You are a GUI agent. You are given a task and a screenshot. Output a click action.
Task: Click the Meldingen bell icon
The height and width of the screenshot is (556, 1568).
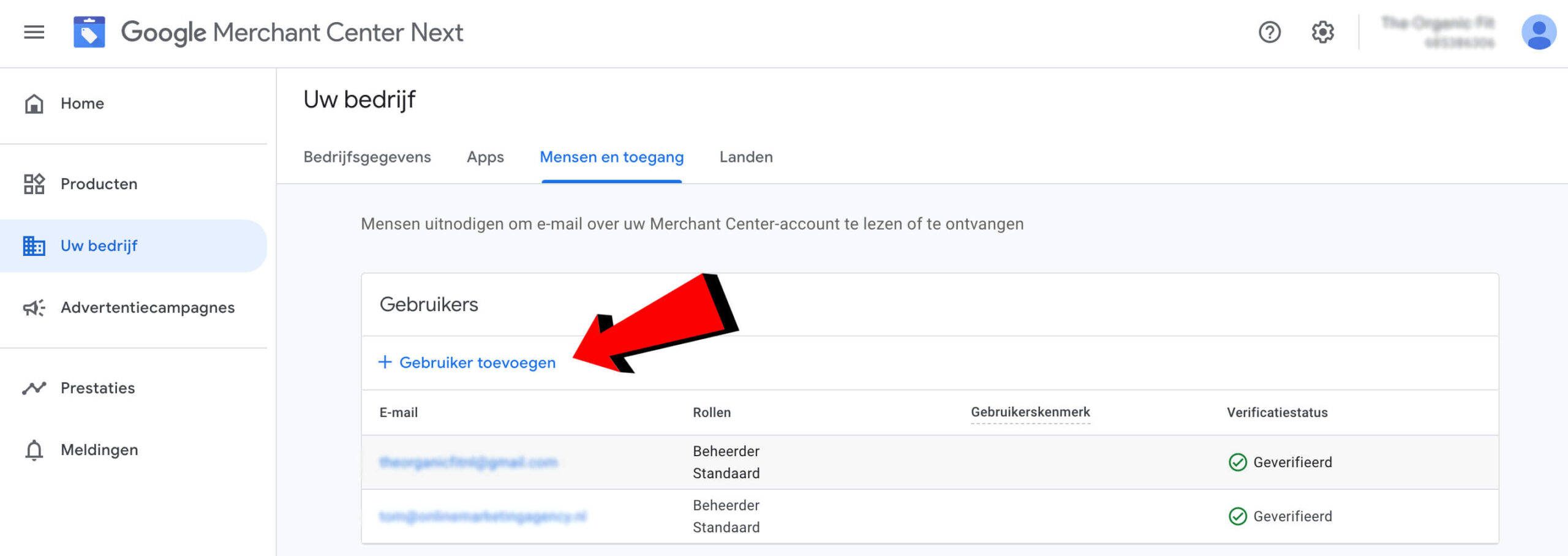(34, 450)
